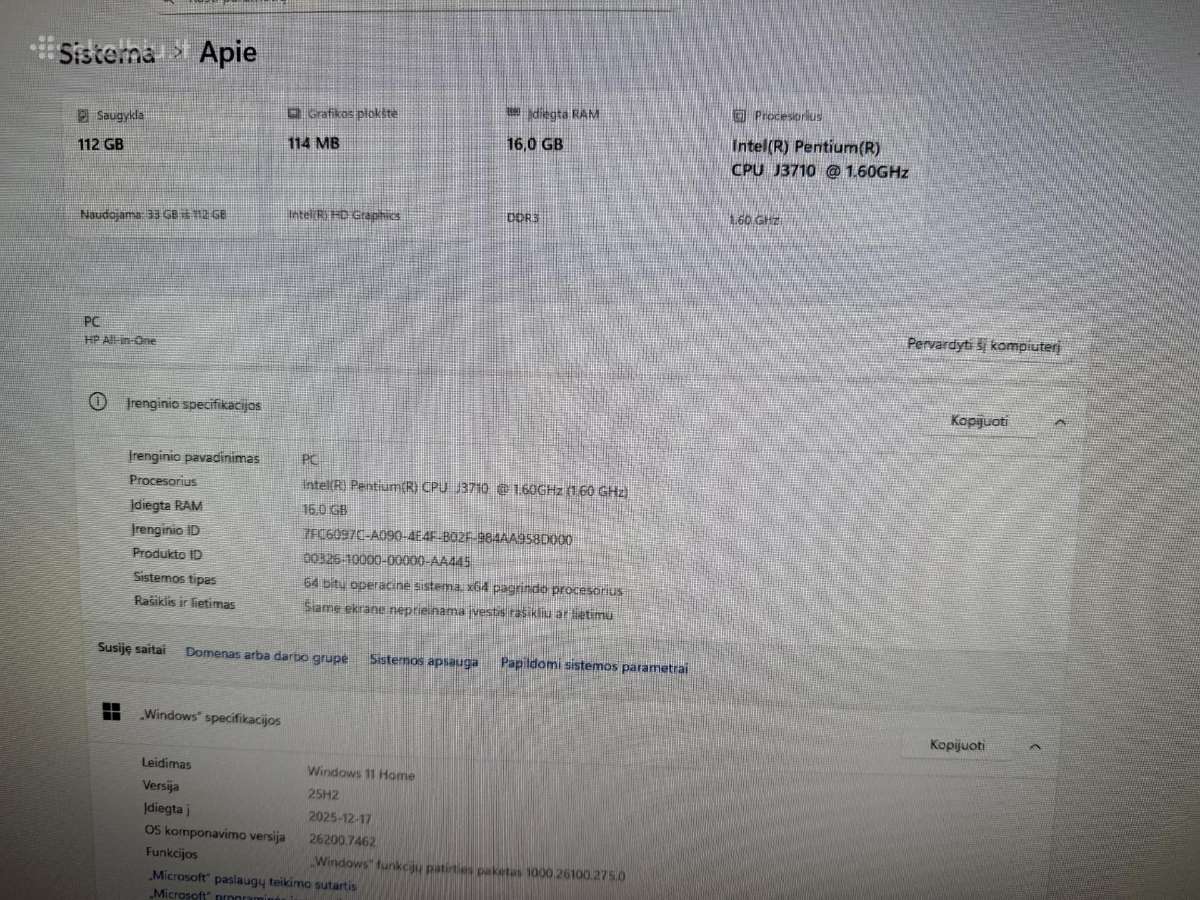Click the Naudojama 33 GB iš 112 GB text
This screenshot has width=1200, height=900.
tap(152, 214)
